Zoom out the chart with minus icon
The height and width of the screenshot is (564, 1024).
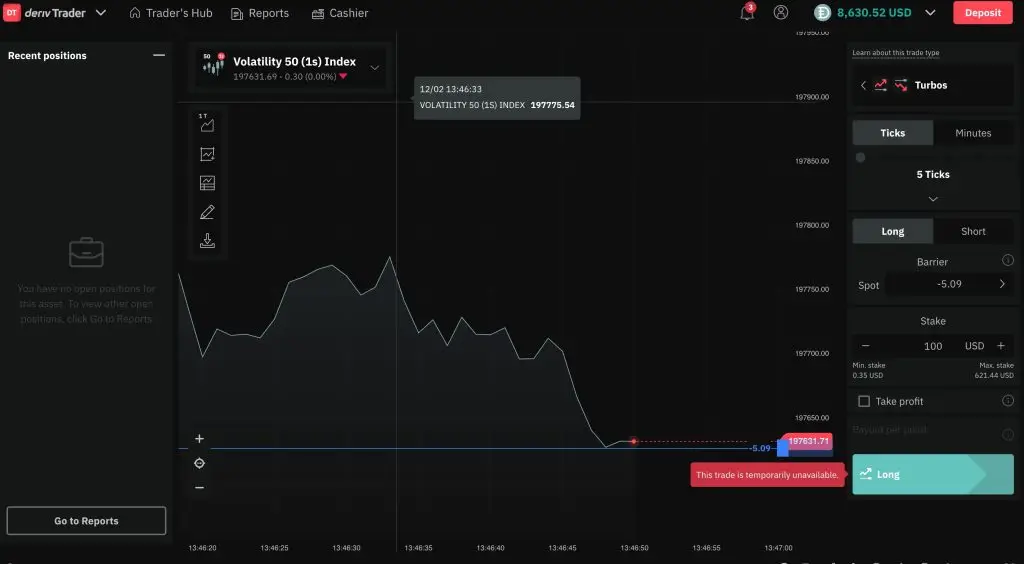pyautogui.click(x=199, y=488)
